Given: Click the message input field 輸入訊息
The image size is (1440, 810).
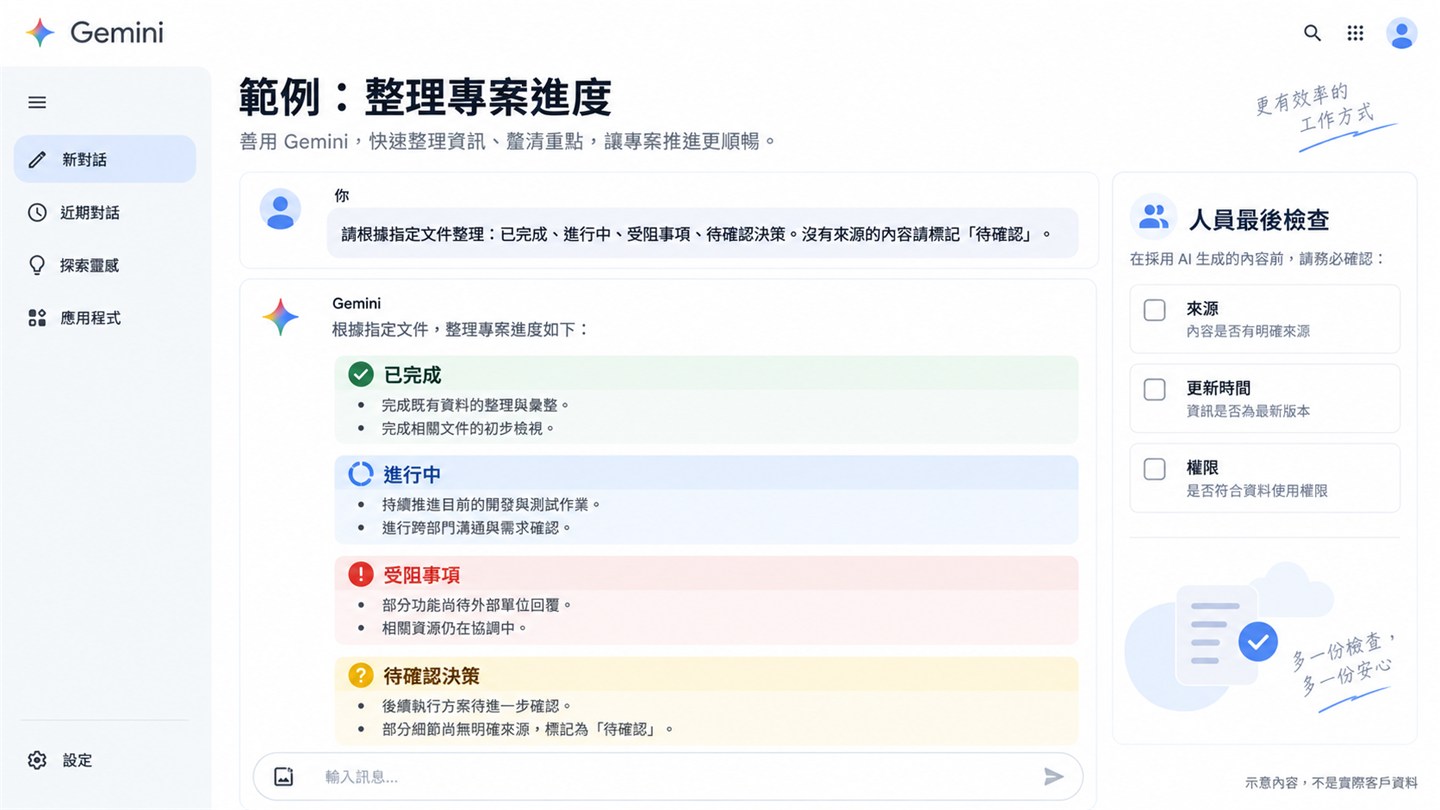Looking at the screenshot, I should pos(670,776).
